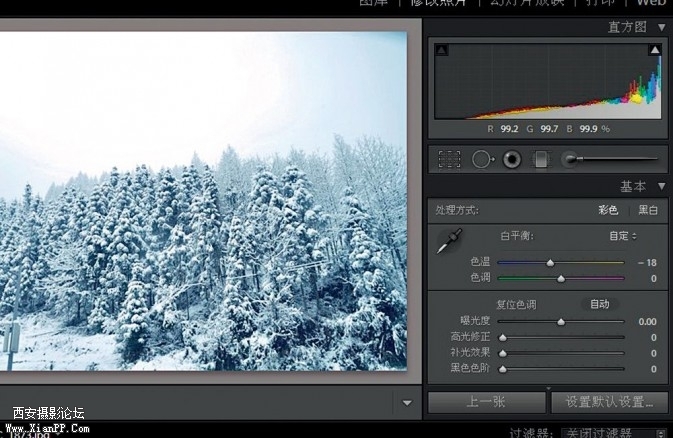Select the Crop Overlay tool
673x438 pixels.
click(449, 159)
